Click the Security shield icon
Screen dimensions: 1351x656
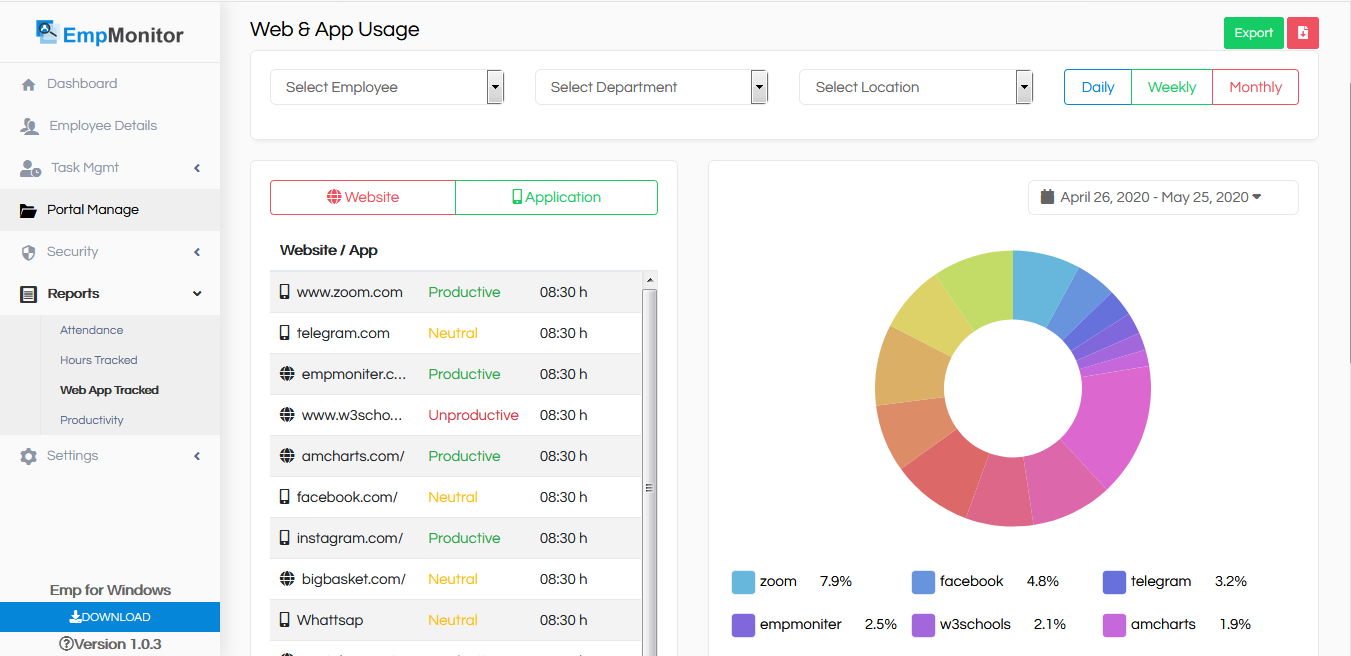28,253
